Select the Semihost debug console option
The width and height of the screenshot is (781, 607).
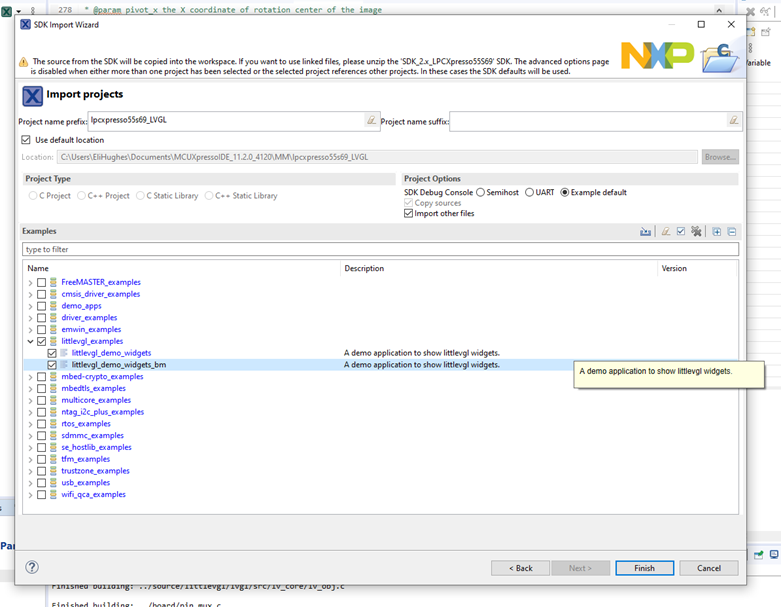(481, 192)
